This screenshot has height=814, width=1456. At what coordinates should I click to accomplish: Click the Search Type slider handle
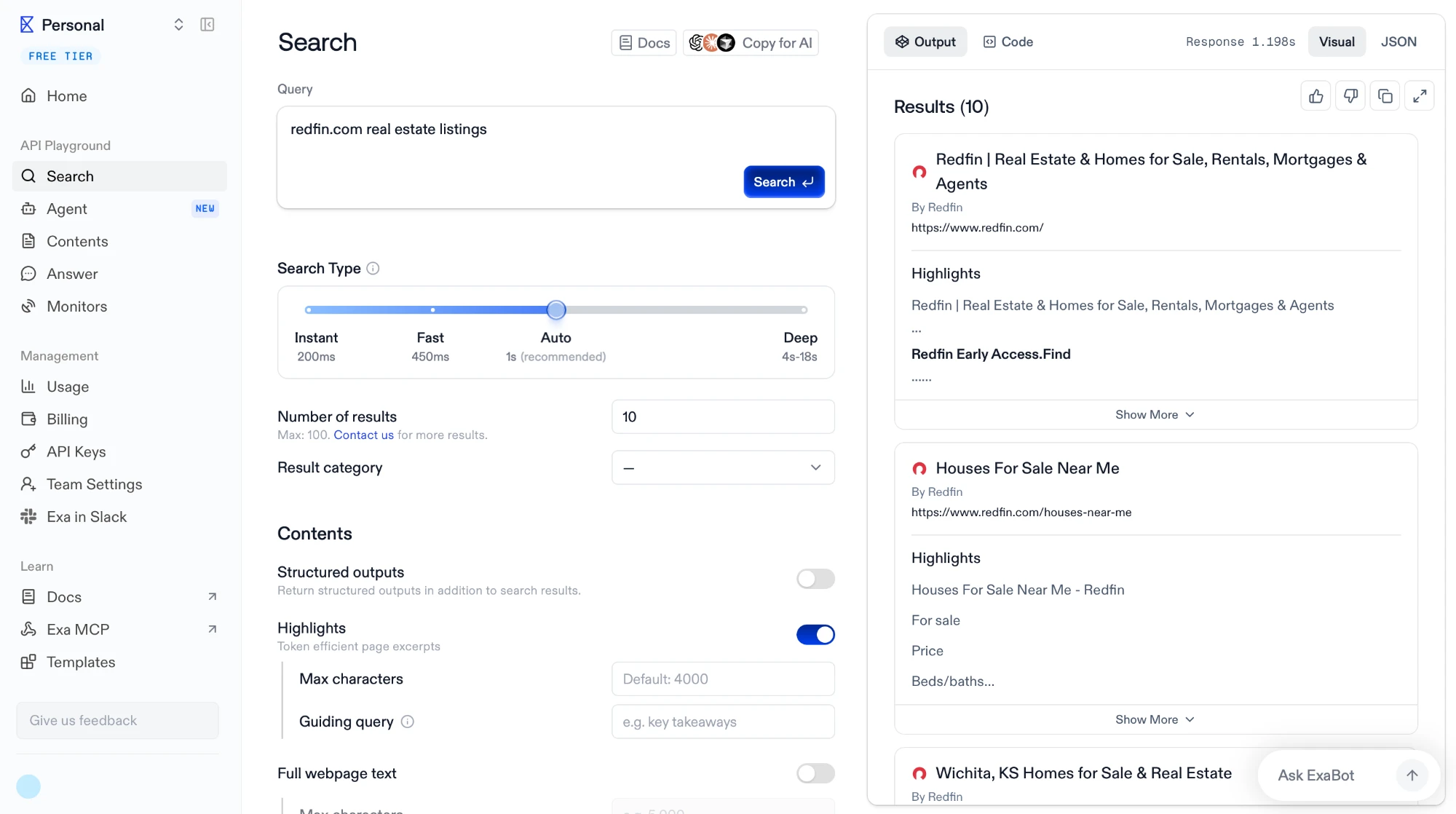[556, 310]
